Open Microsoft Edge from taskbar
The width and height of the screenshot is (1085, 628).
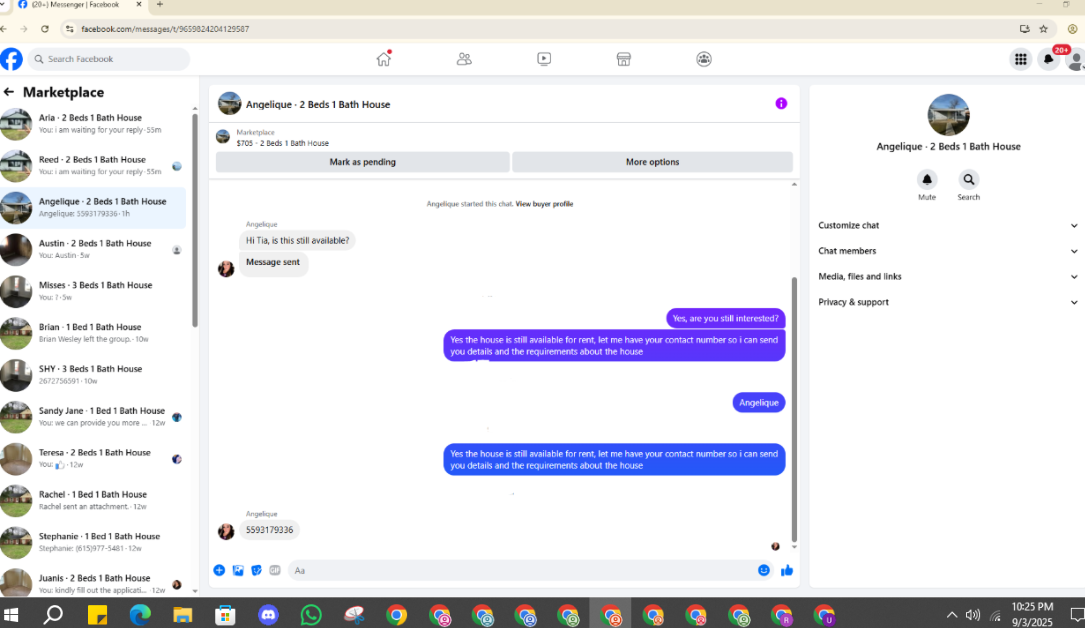[140, 615]
